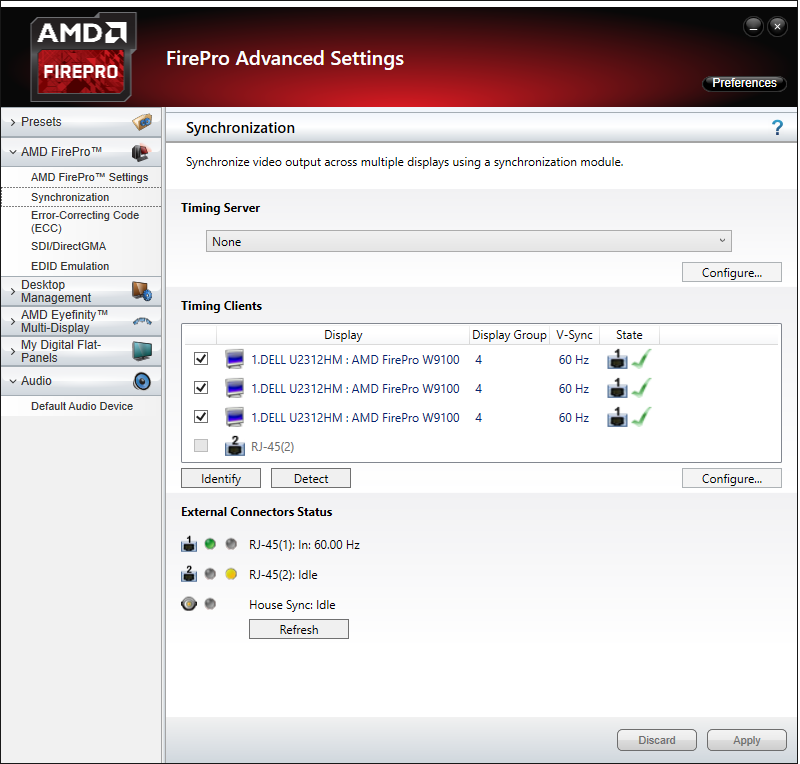Click Refresh under External Connectors Status
Viewport: 800px width, 764px height.
298,629
